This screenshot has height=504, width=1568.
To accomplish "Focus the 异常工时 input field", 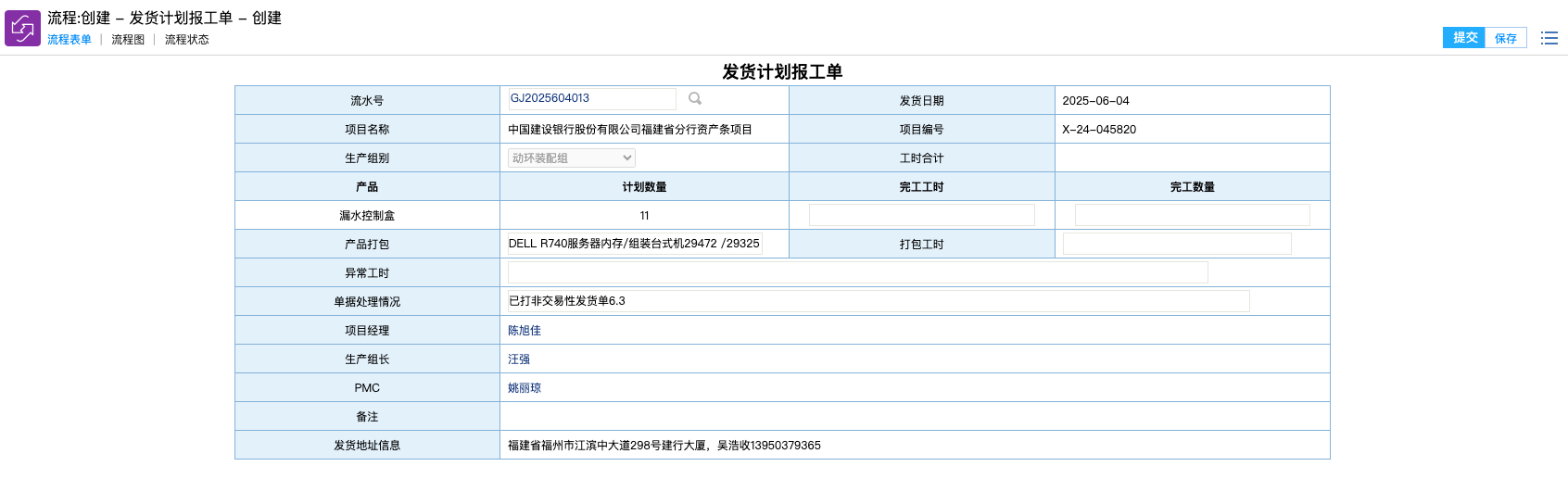I will tap(857, 272).
